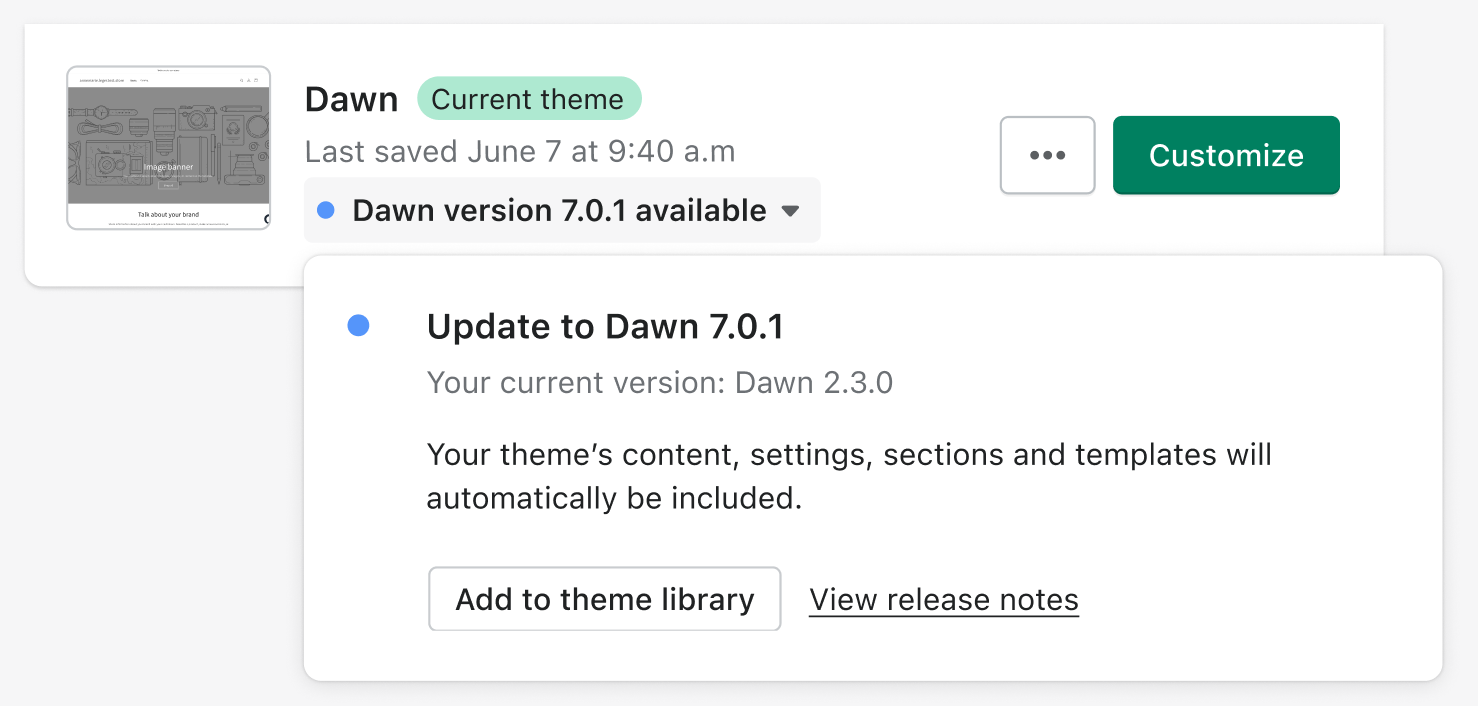Click the chat bubble in the preview corner
This screenshot has height=706, width=1478.
coord(267,219)
